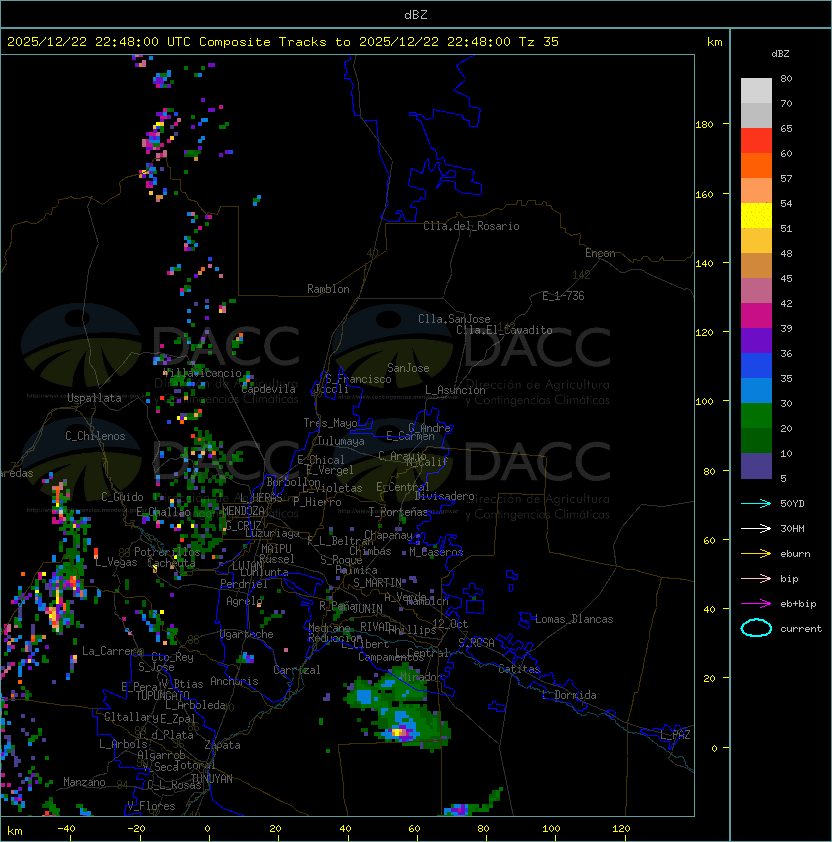Click the 'Clla.del_Rosario' label

point(471,226)
